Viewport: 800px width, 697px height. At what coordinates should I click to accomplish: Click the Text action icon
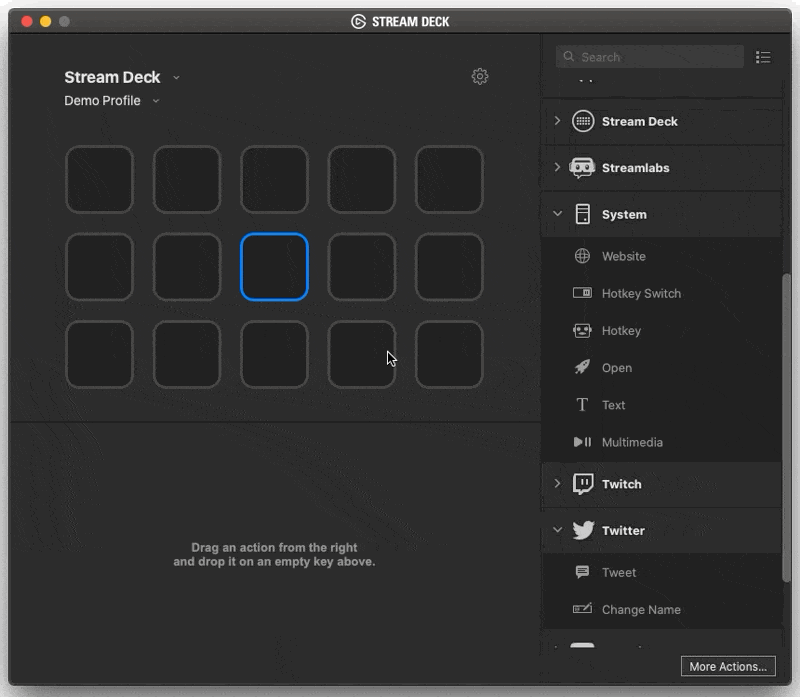582,405
